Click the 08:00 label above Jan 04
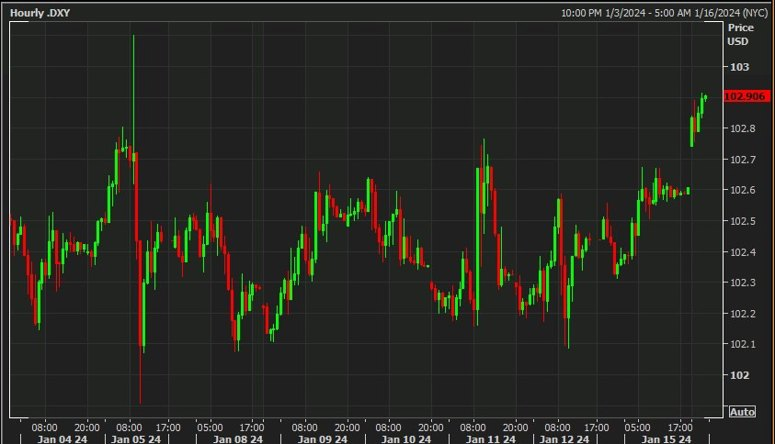 [x=44, y=427]
